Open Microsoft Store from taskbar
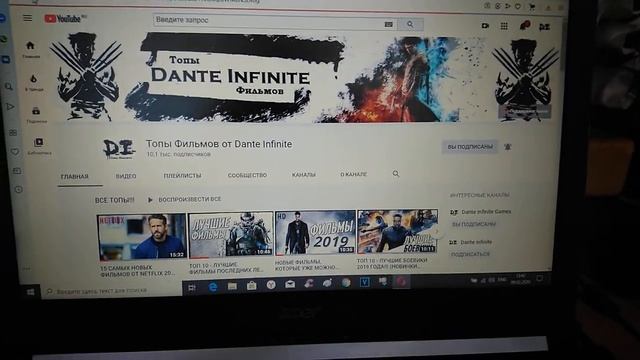Viewport: 640px width, 360px height. pyautogui.click(x=251, y=285)
